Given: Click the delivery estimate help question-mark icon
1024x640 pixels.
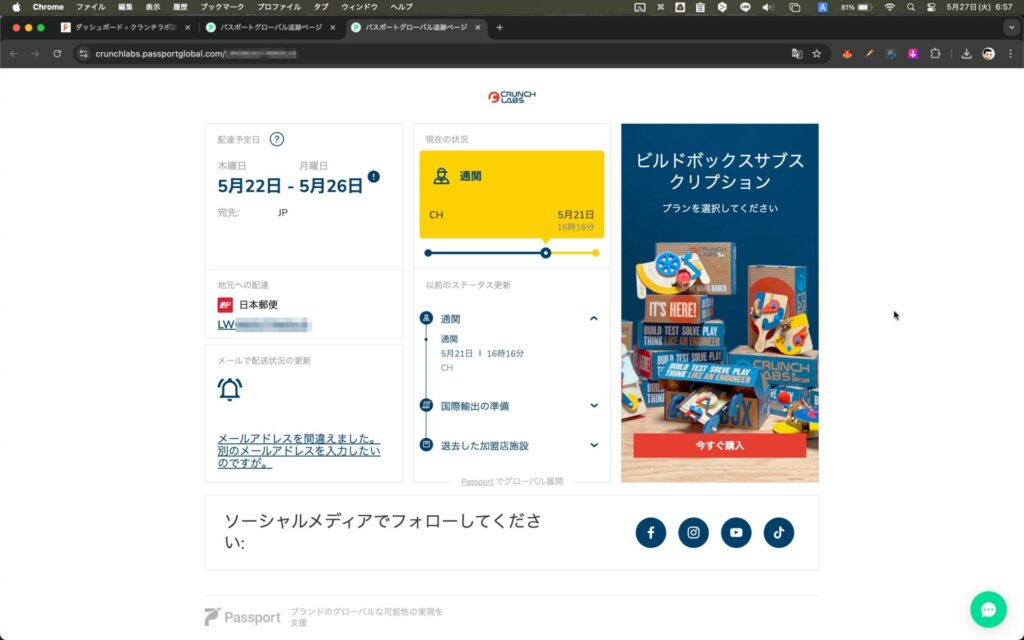Looking at the screenshot, I should click(x=277, y=139).
